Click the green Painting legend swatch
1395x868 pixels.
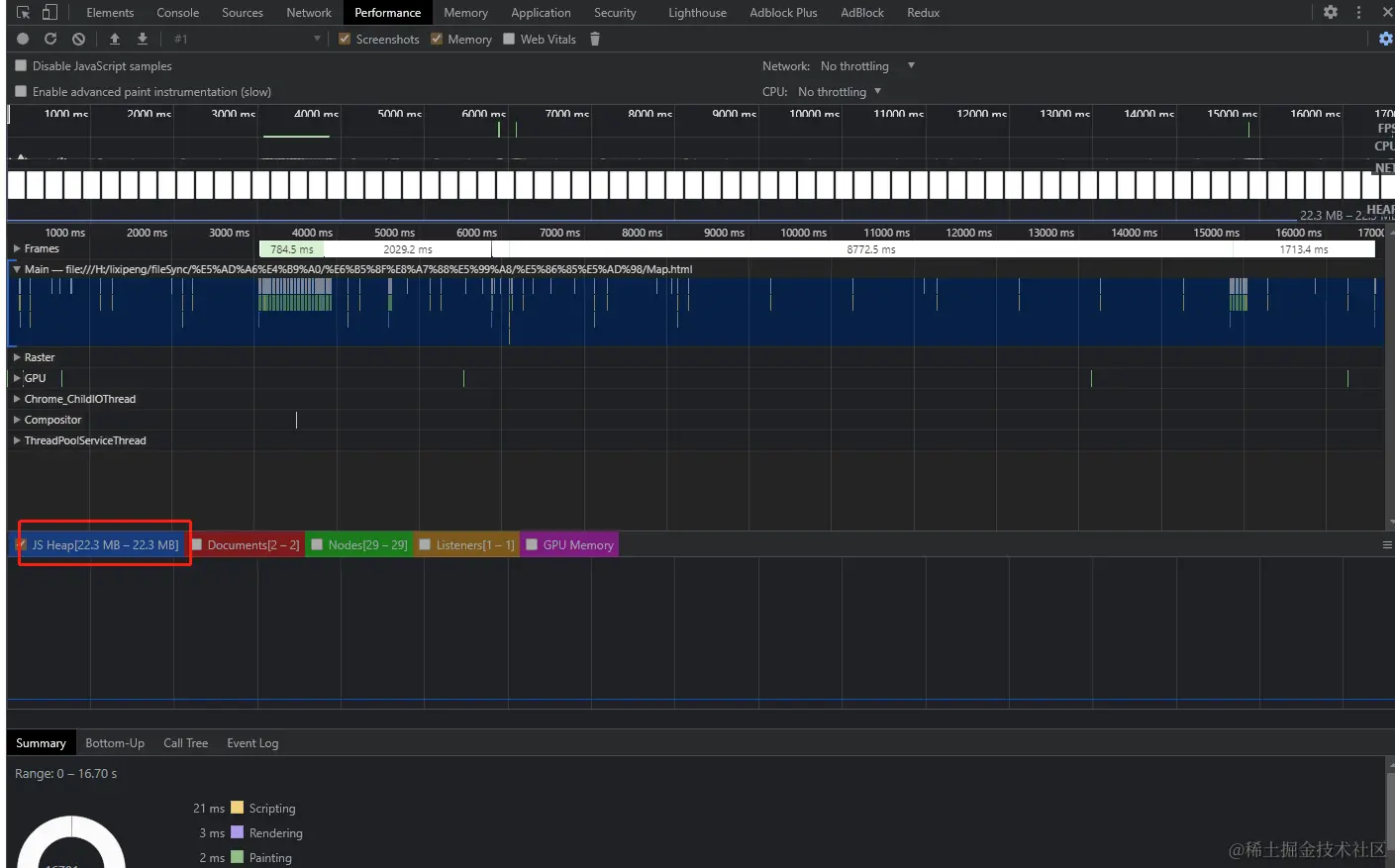coord(237,857)
